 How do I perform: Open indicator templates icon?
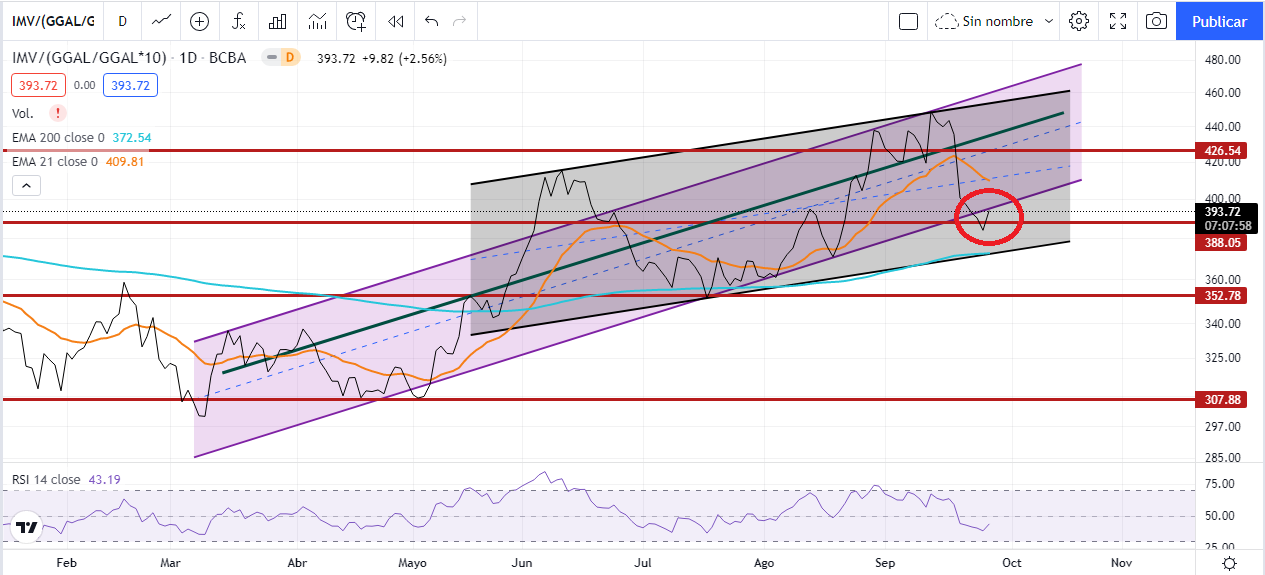click(x=318, y=21)
